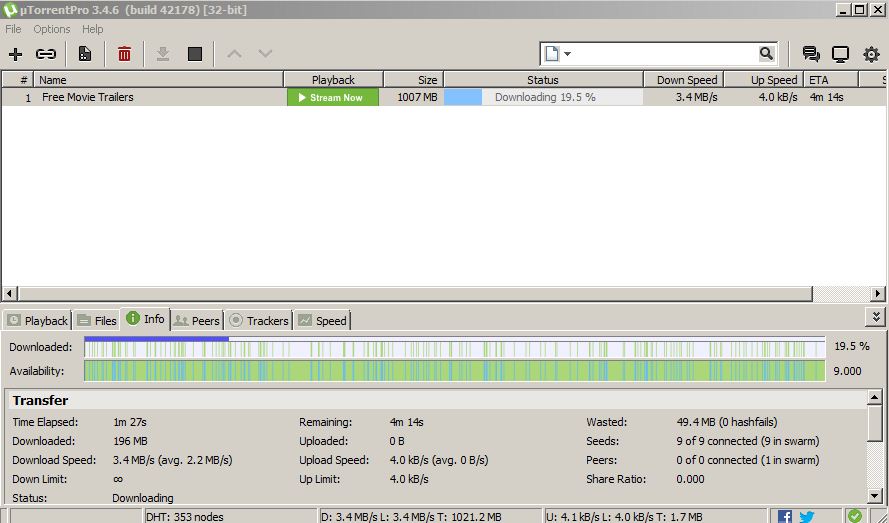The height and width of the screenshot is (523, 889).
Task: Click the Facebook icon in status bar
Action: point(785,516)
